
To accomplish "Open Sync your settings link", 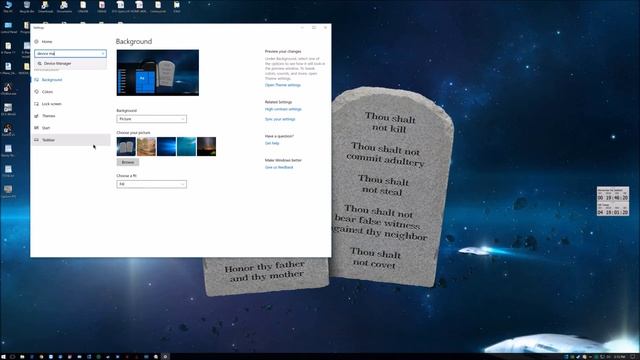I will (280, 119).
